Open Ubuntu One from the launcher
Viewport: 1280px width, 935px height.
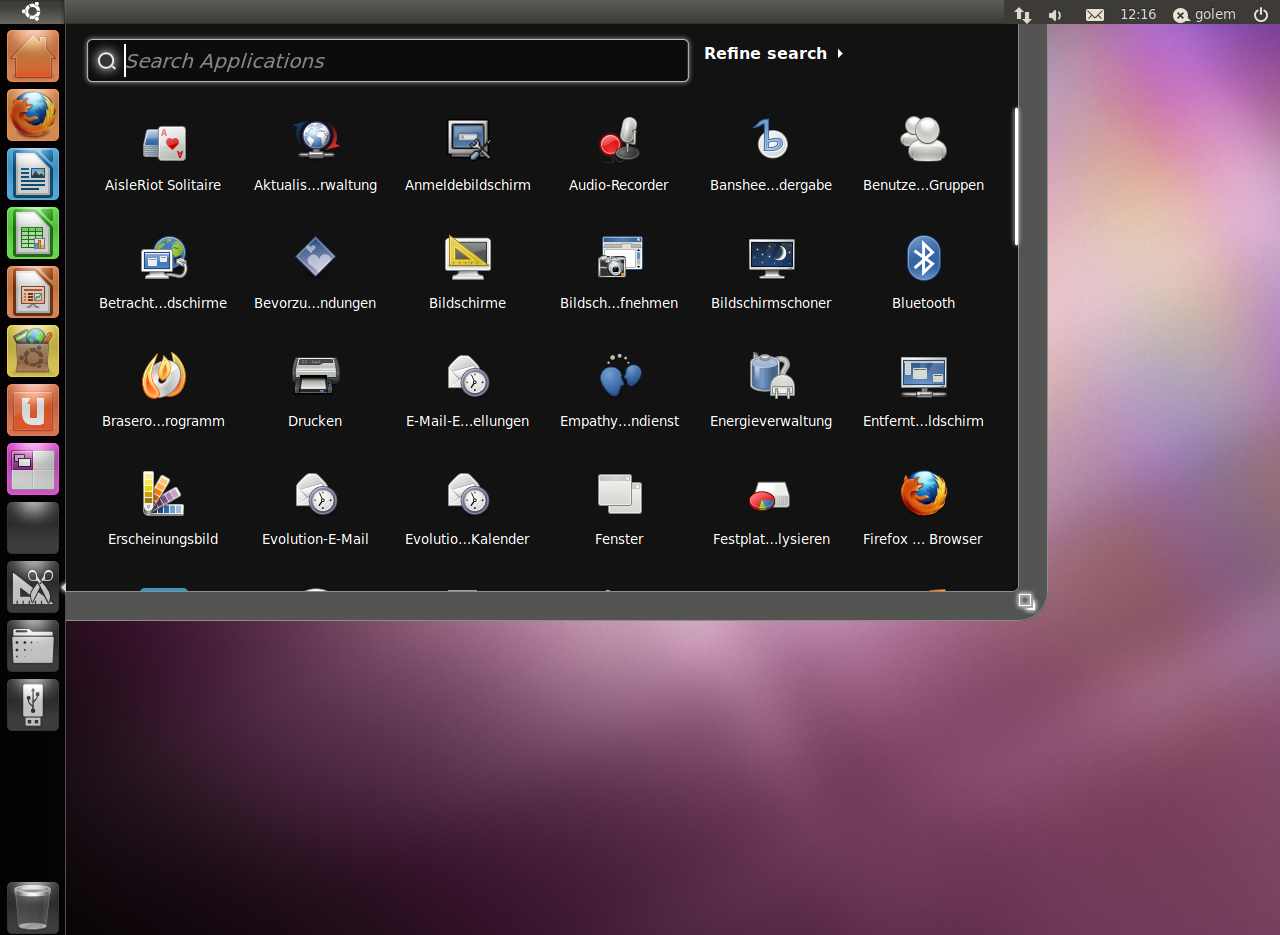[33, 410]
